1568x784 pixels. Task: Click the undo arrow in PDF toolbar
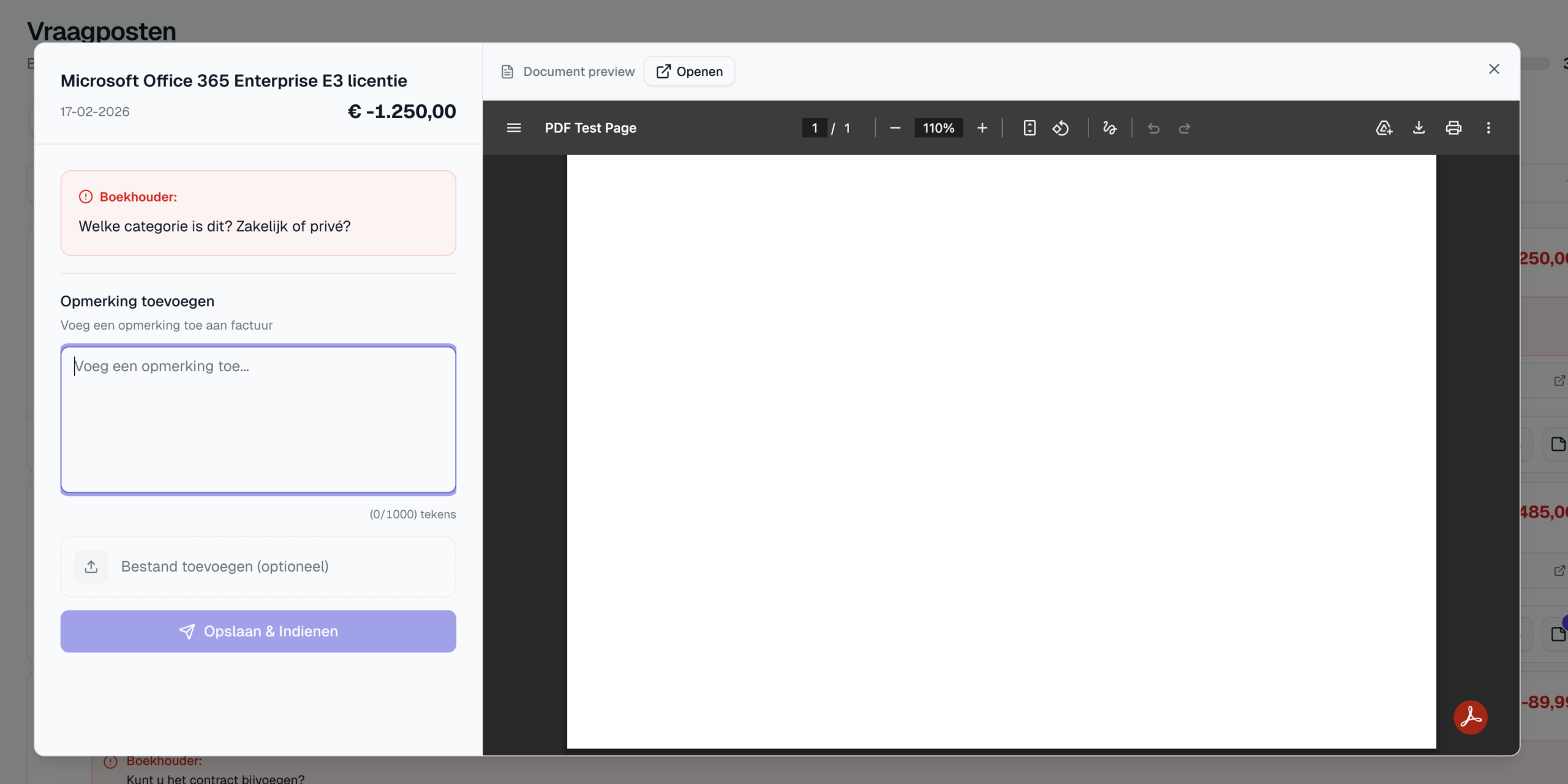click(x=1153, y=128)
